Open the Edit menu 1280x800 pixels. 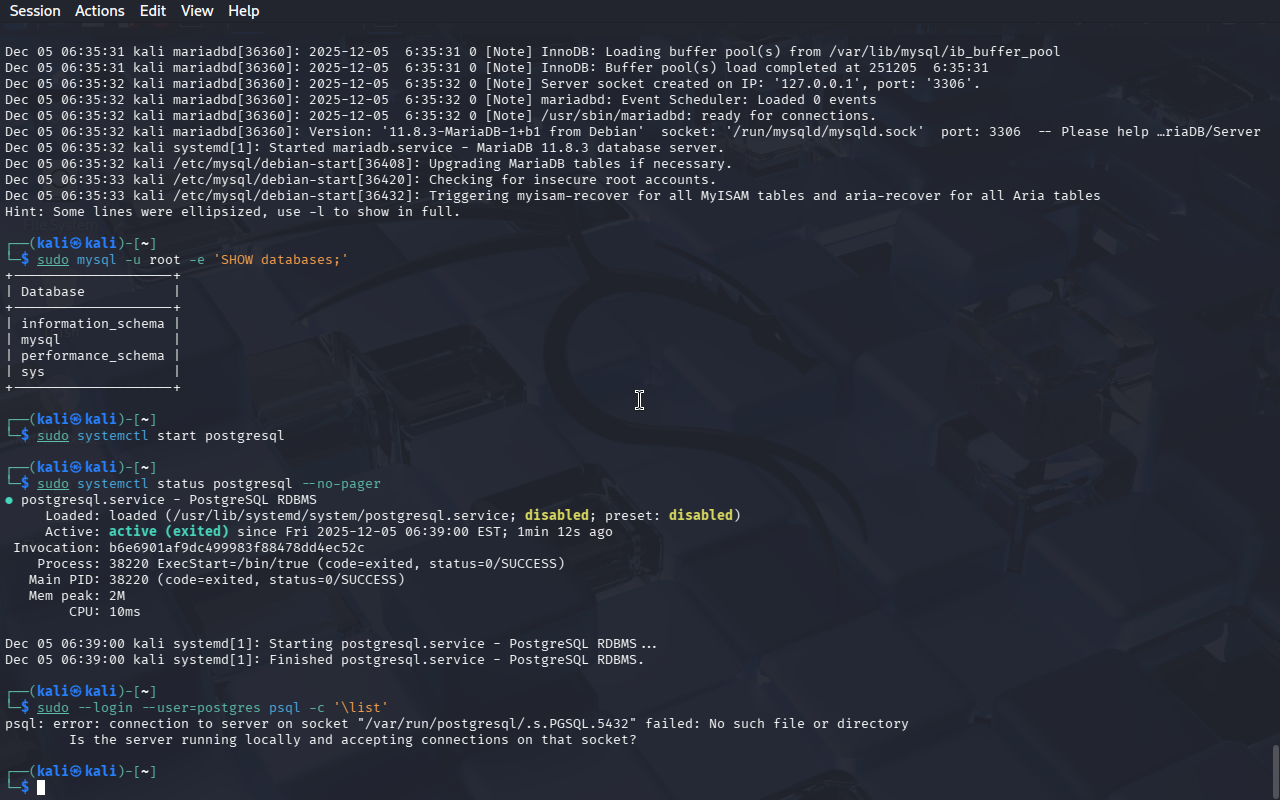coord(153,11)
